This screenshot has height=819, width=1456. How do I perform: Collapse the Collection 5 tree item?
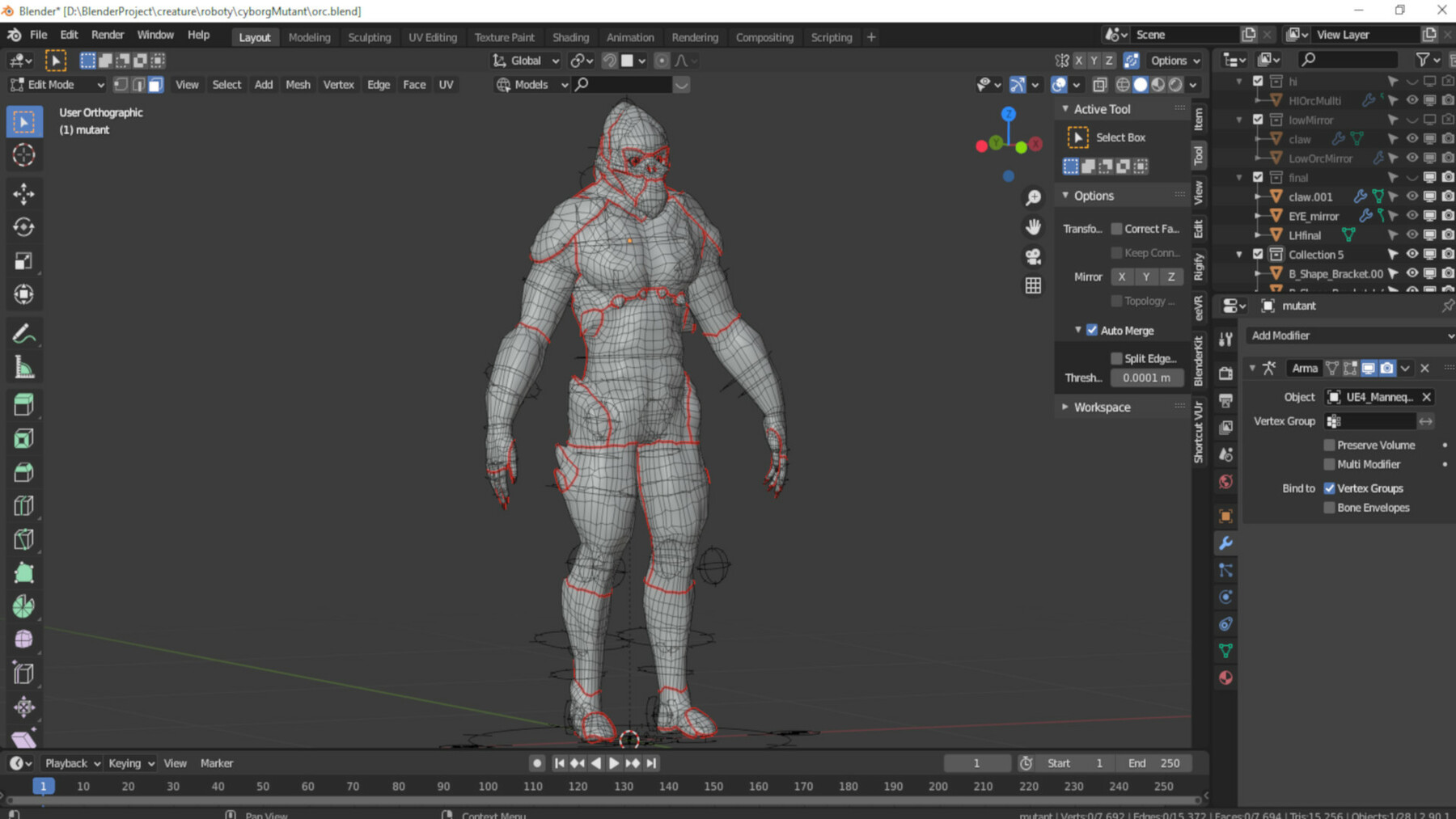coord(1239,254)
